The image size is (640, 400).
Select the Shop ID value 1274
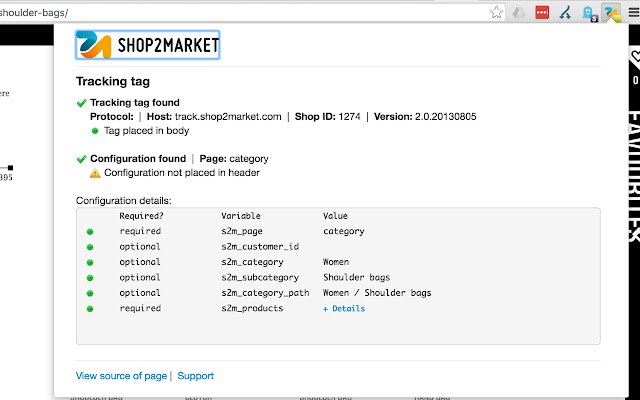click(x=349, y=117)
